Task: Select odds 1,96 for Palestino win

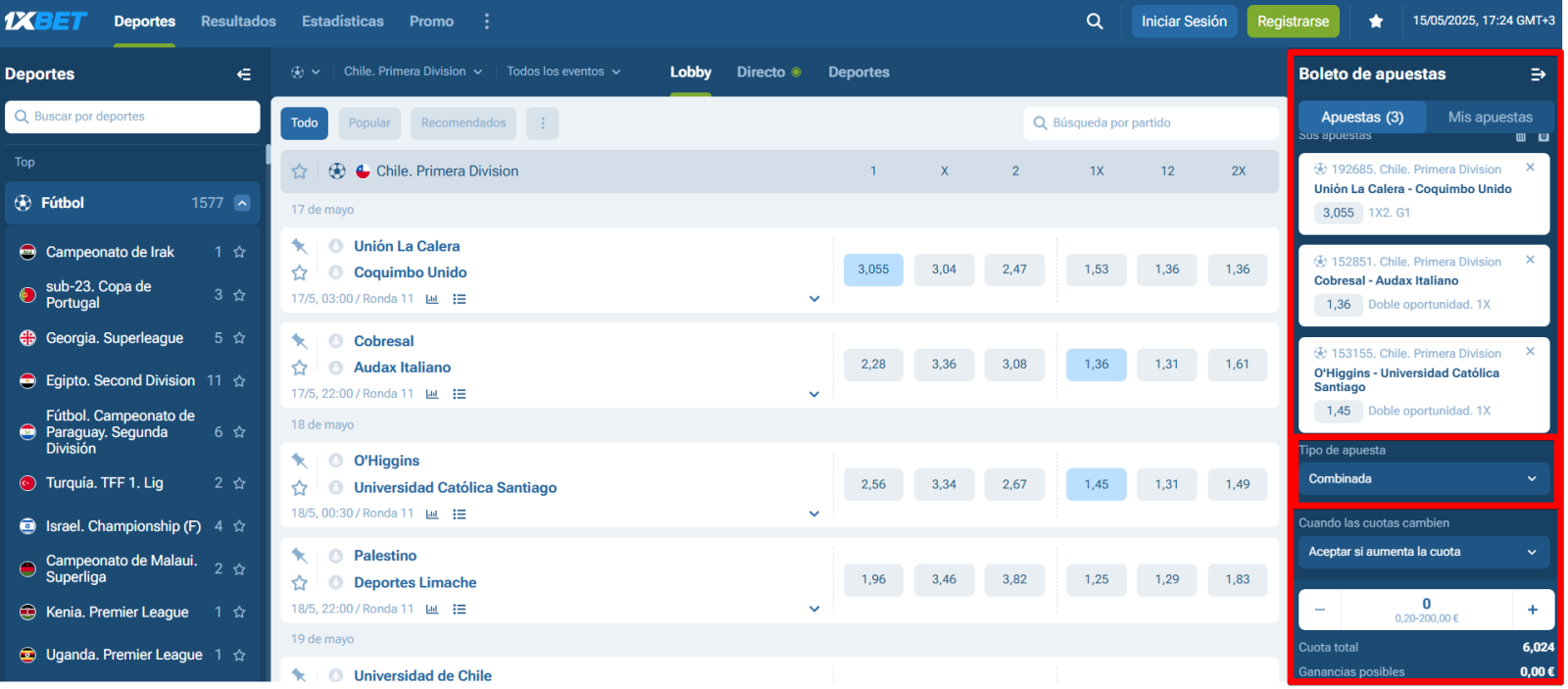Action: click(873, 579)
